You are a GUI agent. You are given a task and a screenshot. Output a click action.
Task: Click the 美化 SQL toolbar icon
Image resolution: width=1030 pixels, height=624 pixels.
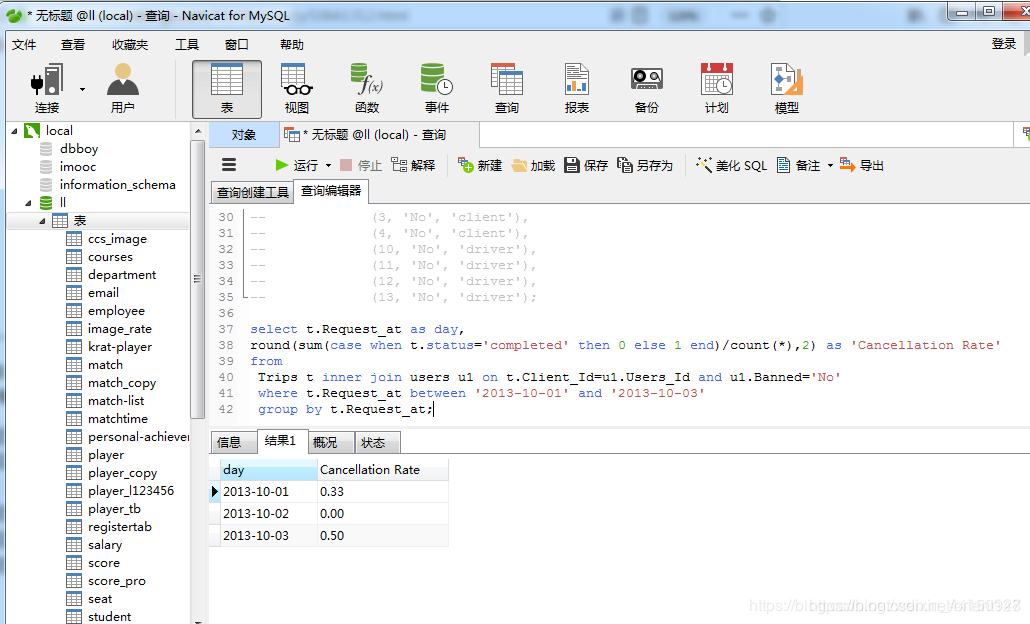point(731,165)
